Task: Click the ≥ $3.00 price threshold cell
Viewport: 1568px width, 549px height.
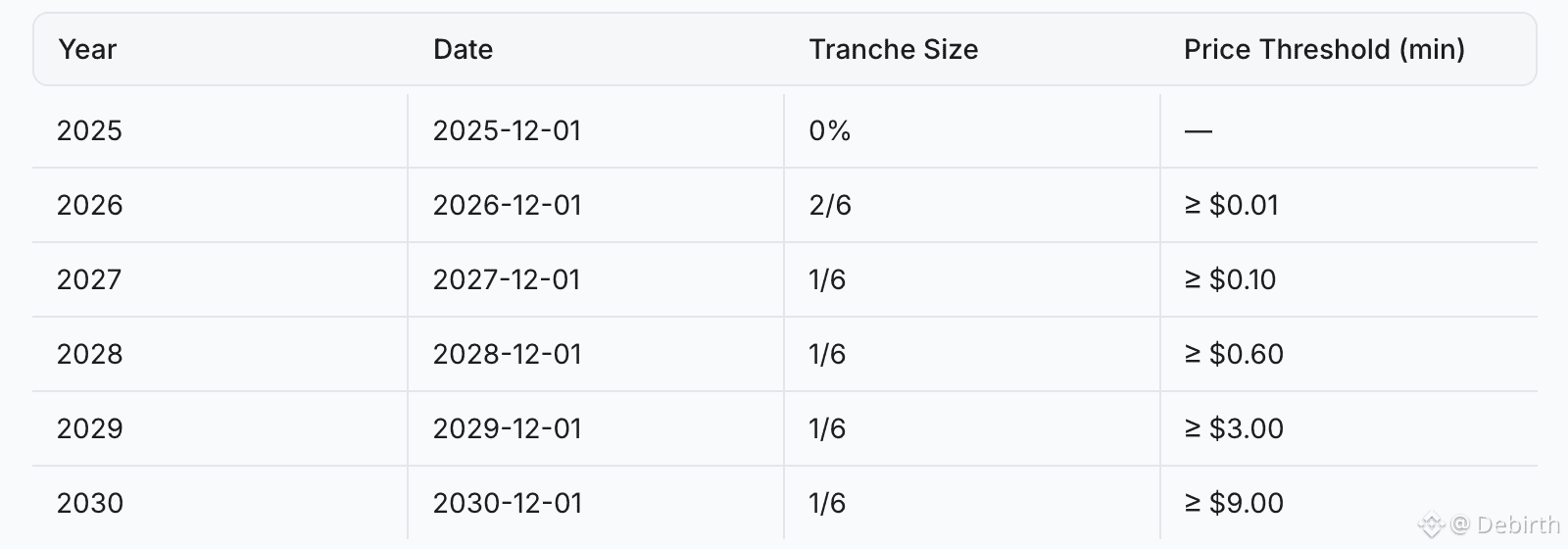Action: (1234, 428)
